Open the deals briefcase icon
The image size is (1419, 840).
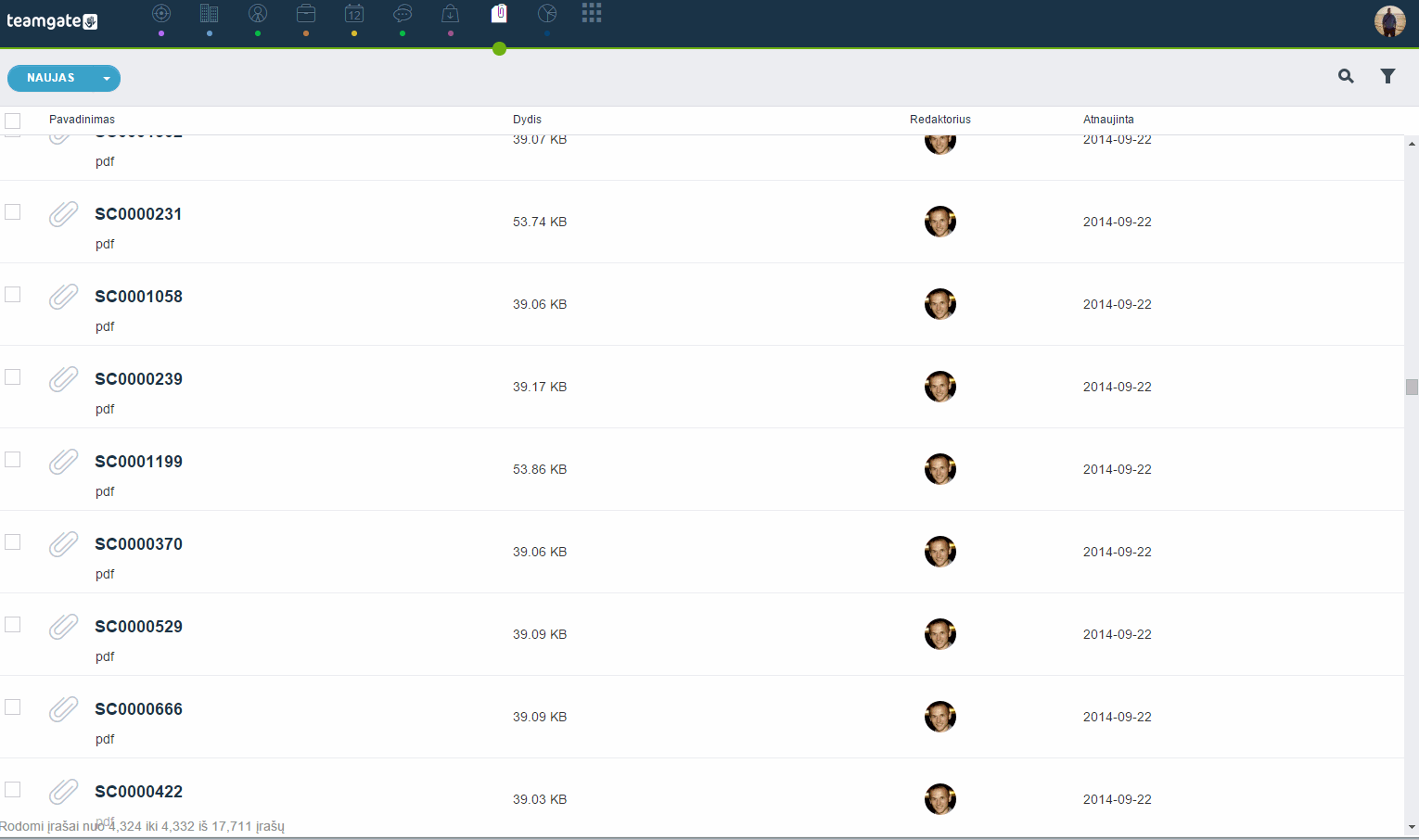coord(306,13)
